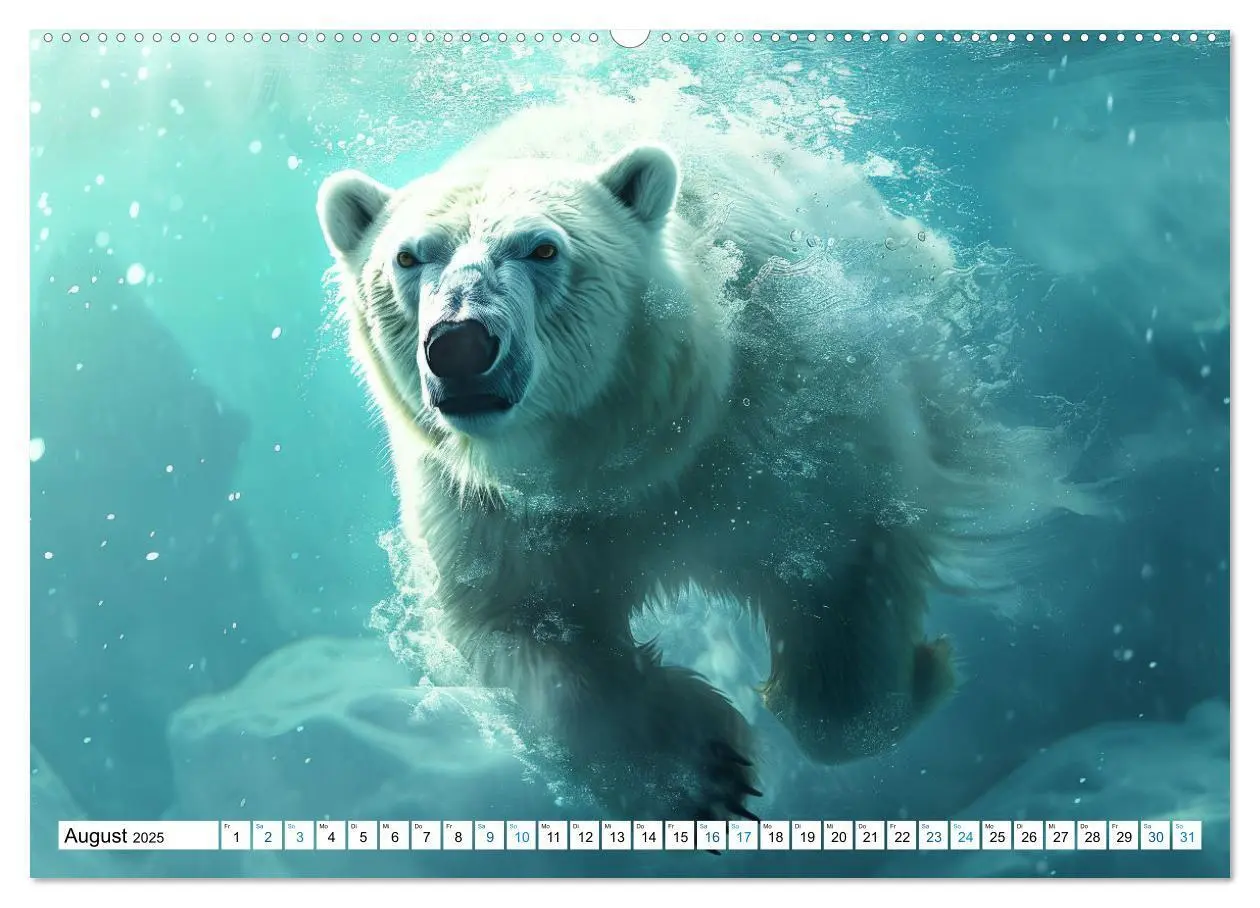Select Saturday date cell 16
Viewport: 1260px width, 908px height.
tap(711, 836)
